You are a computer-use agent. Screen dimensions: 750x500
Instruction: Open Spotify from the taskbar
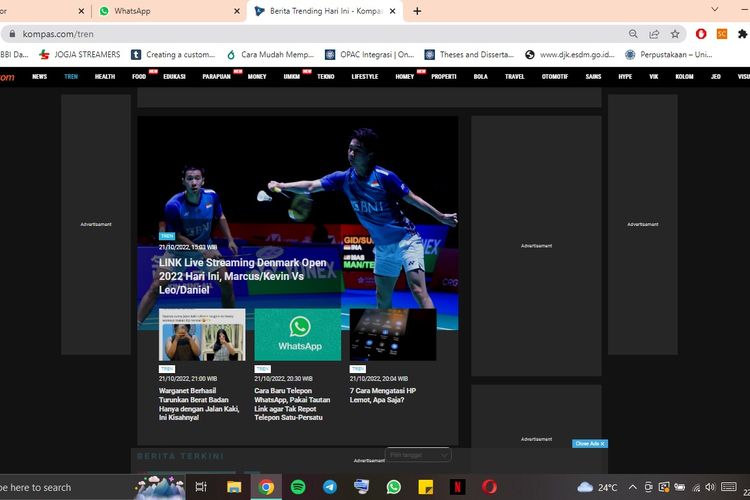click(298, 487)
